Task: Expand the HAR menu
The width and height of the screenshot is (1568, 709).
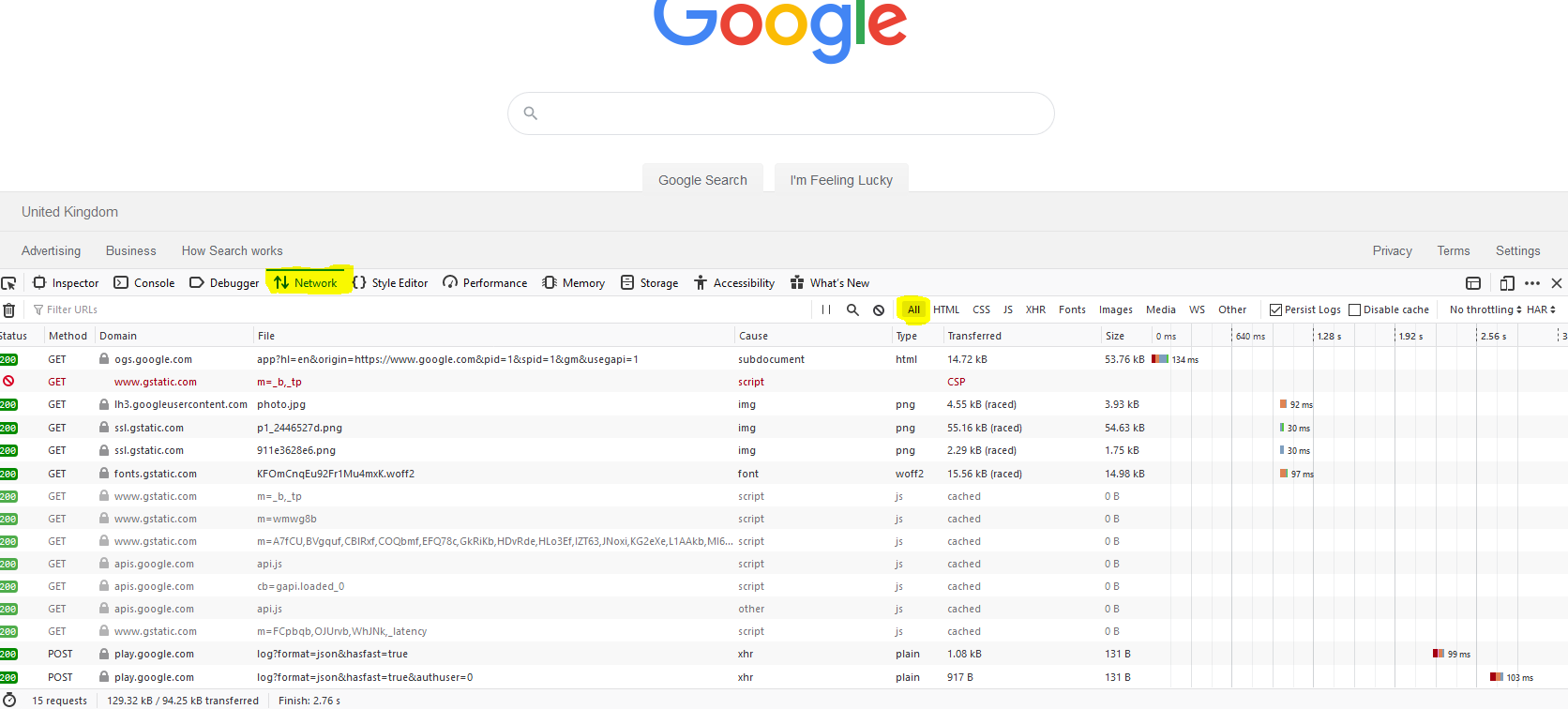Action: [1541, 309]
